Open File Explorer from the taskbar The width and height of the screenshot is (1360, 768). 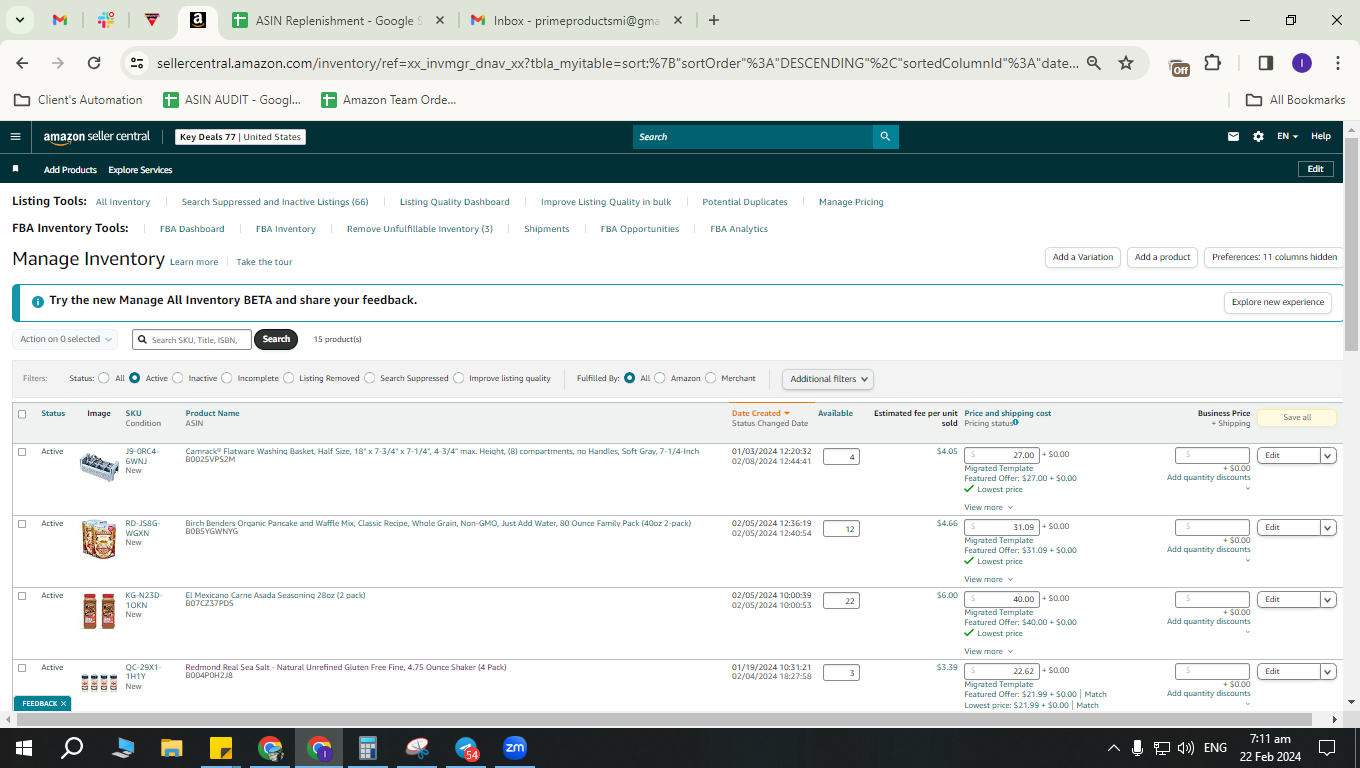tap(172, 748)
